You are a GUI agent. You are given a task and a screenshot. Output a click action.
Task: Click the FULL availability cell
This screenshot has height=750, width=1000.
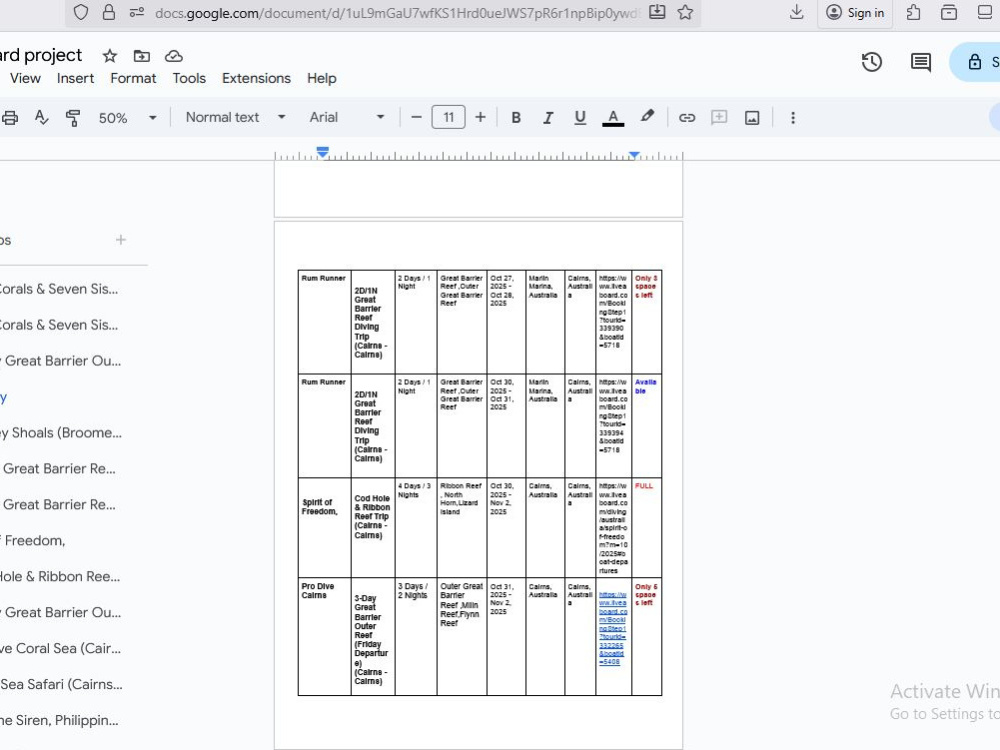pyautogui.click(x=646, y=528)
